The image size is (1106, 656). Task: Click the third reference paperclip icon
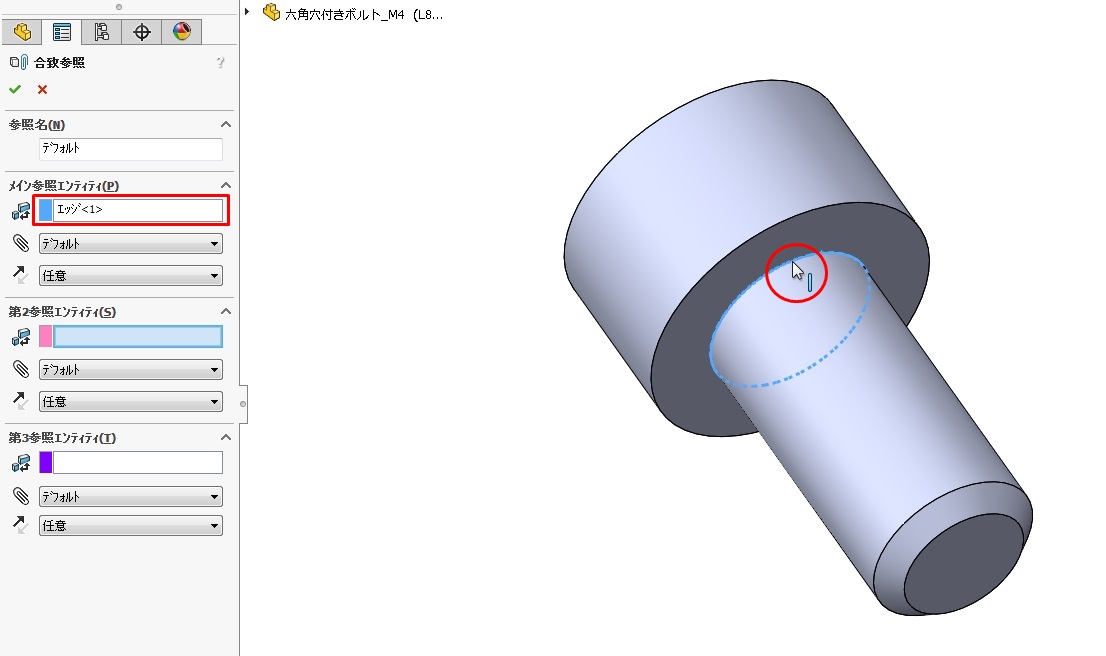[x=20, y=496]
